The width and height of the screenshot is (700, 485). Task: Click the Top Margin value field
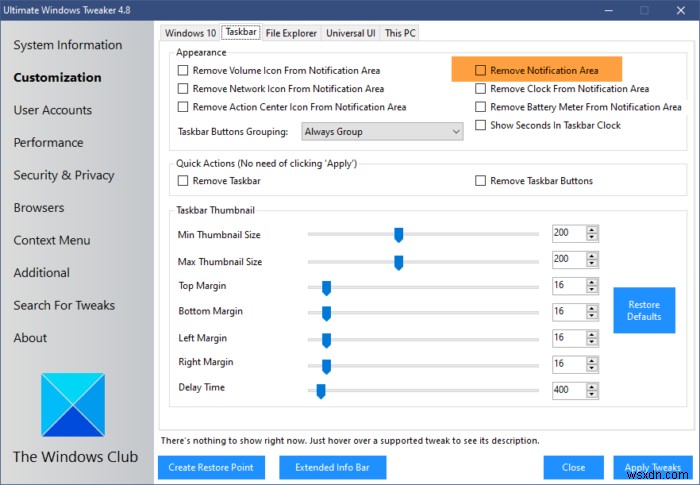[x=569, y=286]
